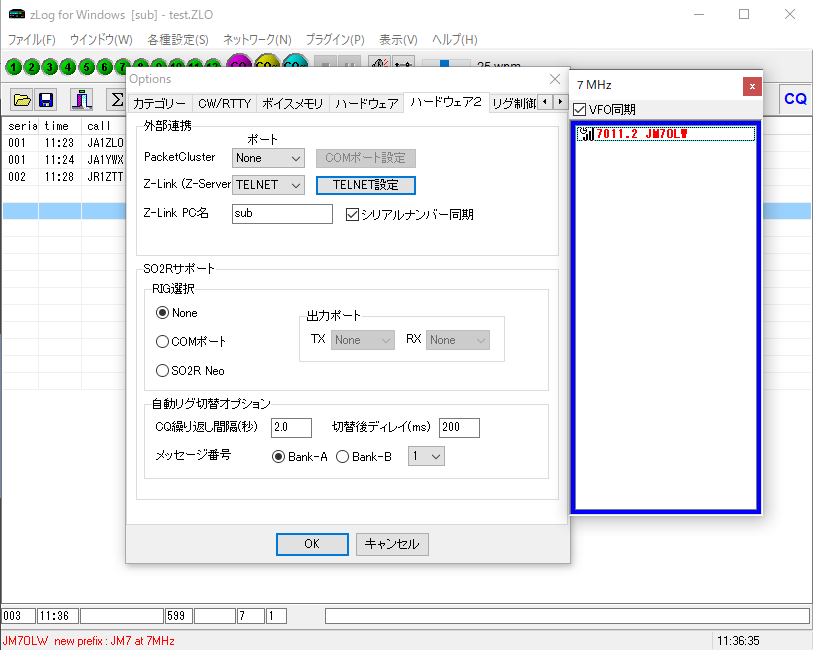
Task: Select COMポート radio option
Action: point(191,342)
